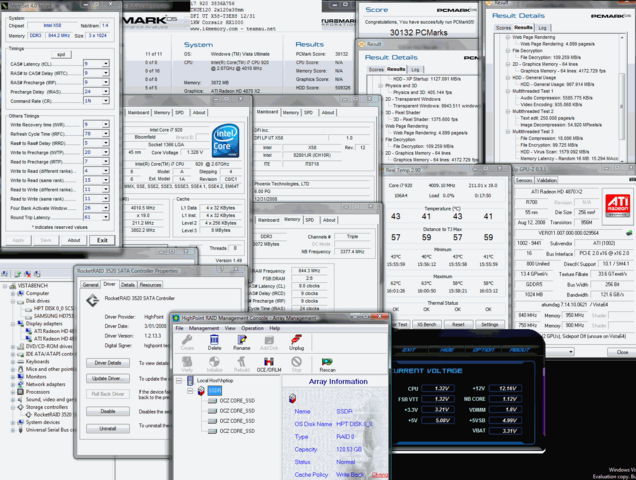Select Storage controllers in Device Manager

tap(47, 407)
